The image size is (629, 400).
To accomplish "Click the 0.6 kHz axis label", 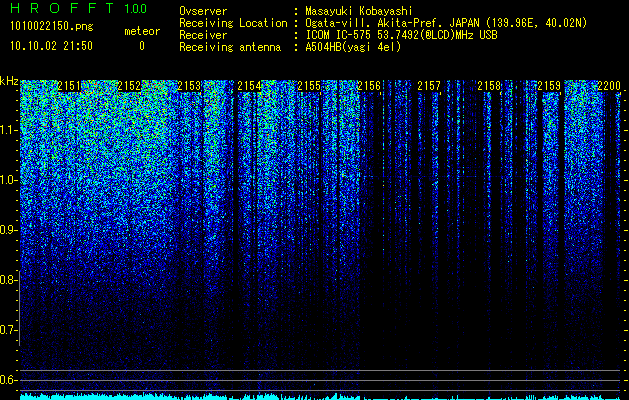I will click(x=8, y=380).
